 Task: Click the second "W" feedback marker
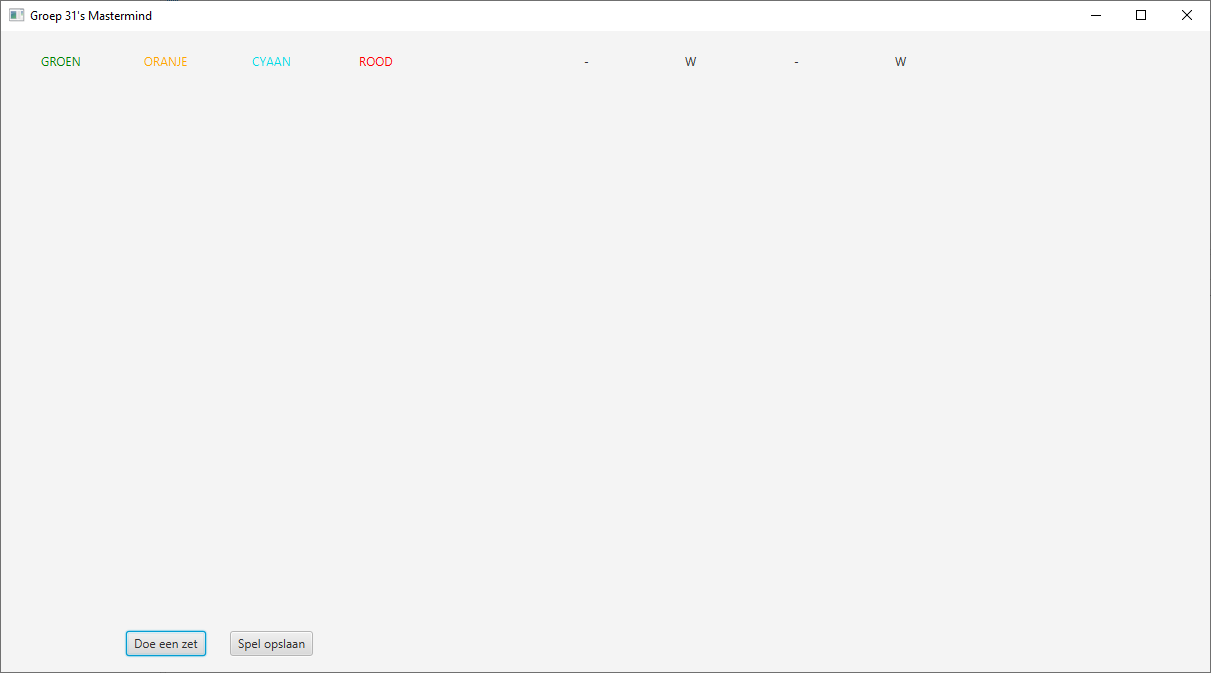[900, 61]
